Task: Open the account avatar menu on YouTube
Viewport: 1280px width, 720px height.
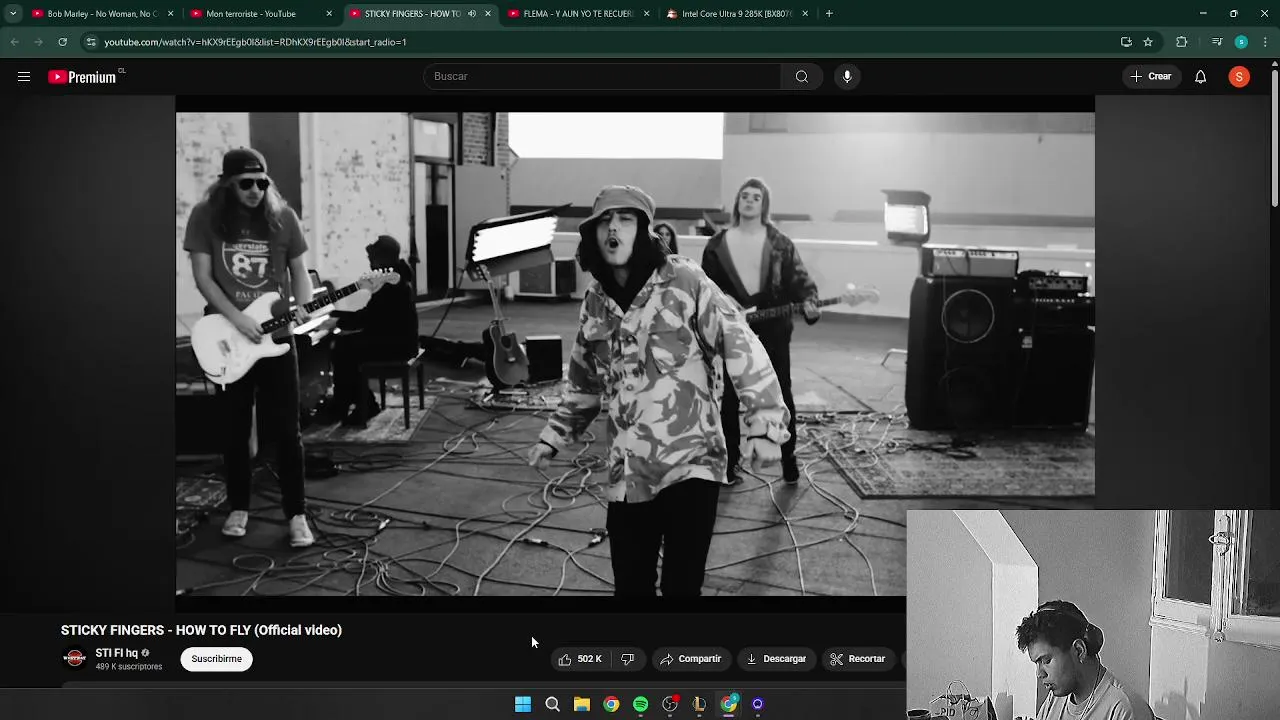Action: pyautogui.click(x=1239, y=77)
